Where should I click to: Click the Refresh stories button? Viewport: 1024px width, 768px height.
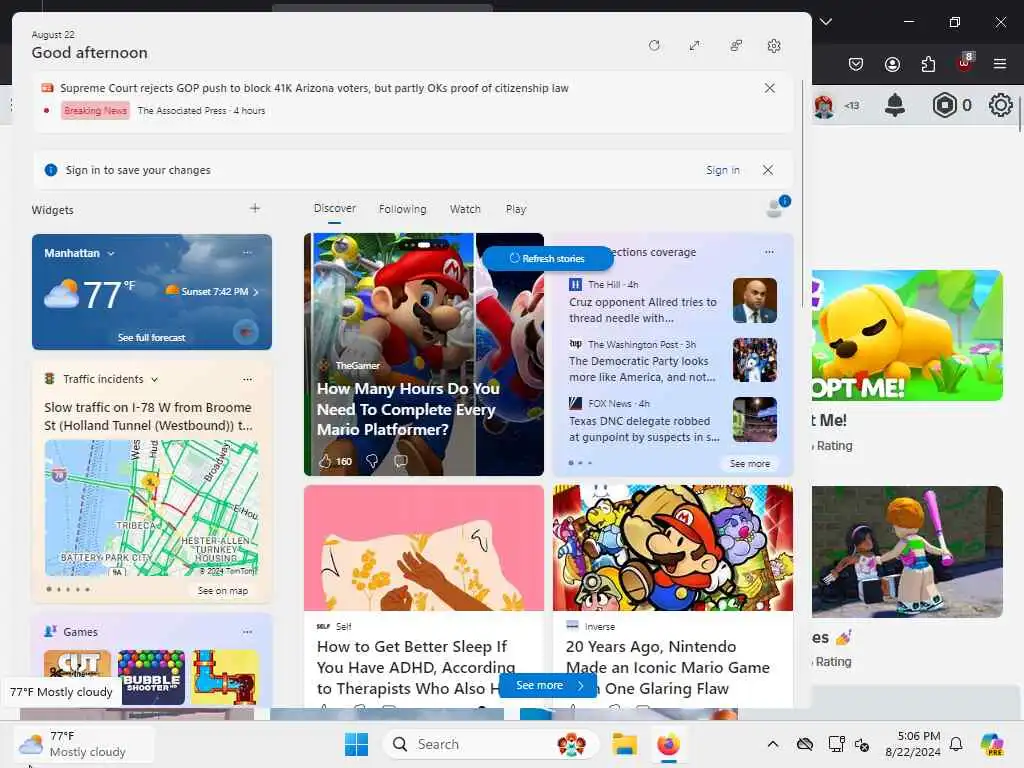click(x=547, y=259)
